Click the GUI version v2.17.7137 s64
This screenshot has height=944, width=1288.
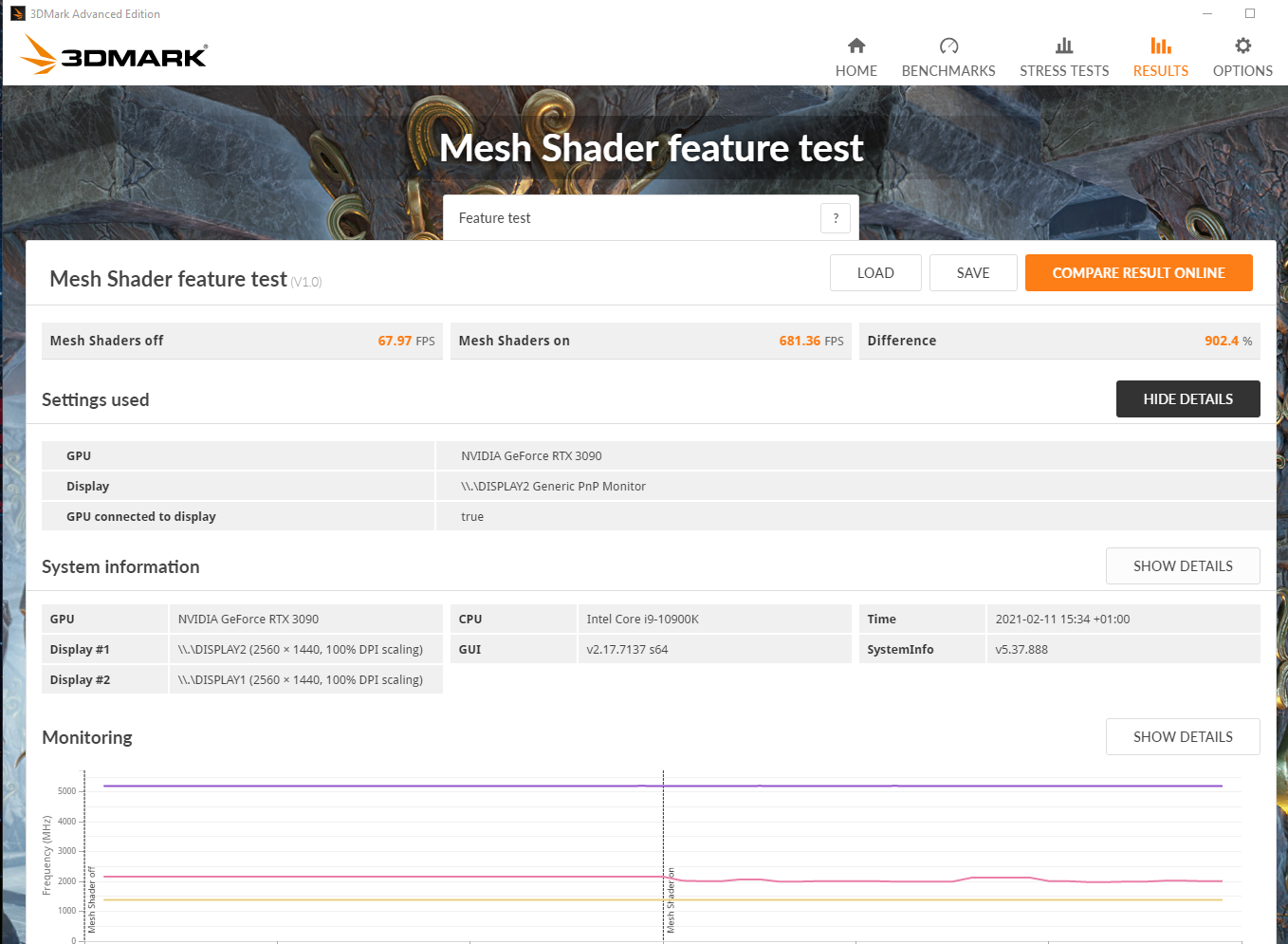pos(627,649)
